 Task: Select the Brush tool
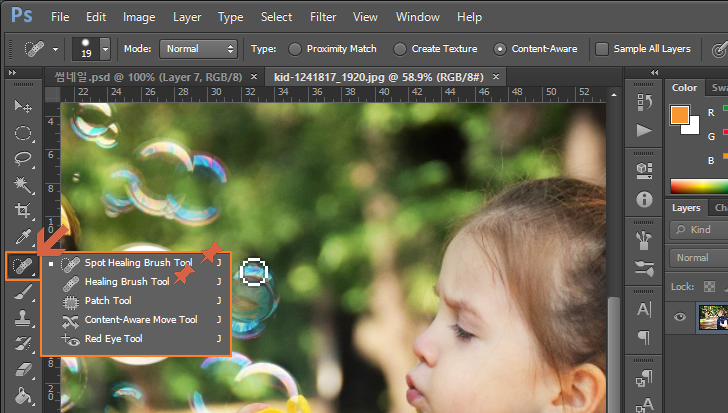click(23, 292)
